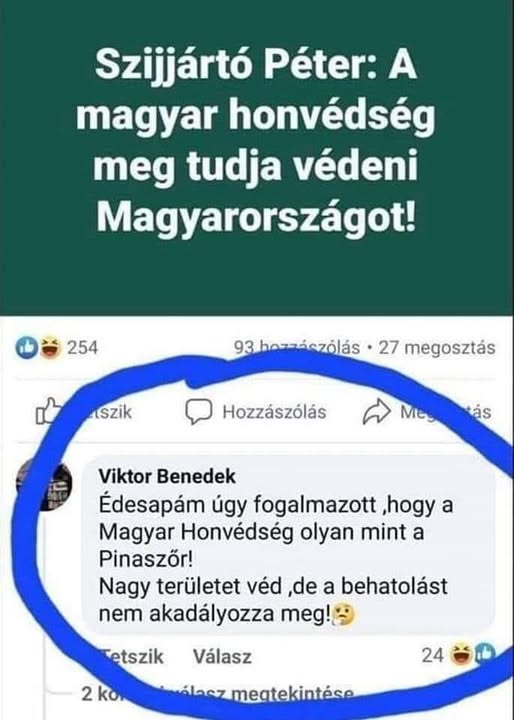Open the laughing reaction emoji beside 254

pos(50,348)
